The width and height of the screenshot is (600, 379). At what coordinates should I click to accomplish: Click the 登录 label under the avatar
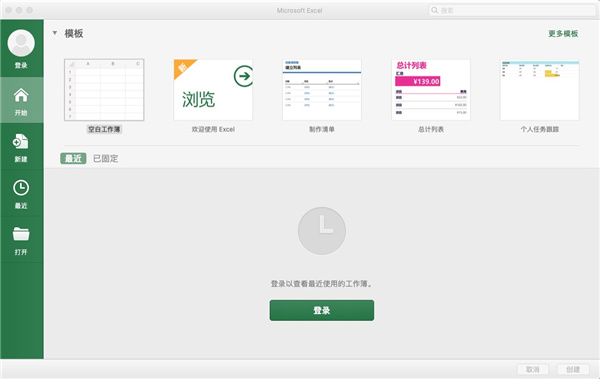pos(21,65)
